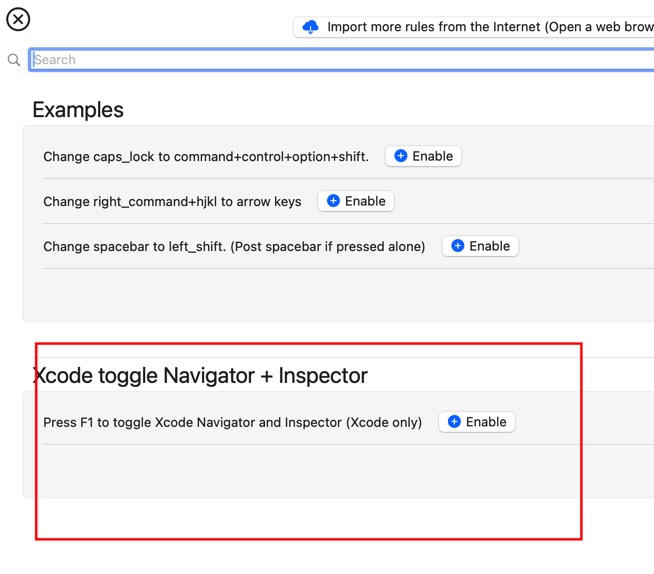Viewport: 654px width, 574px height.
Task: Click the right_command+hjkl rule description text
Action: 172,202
